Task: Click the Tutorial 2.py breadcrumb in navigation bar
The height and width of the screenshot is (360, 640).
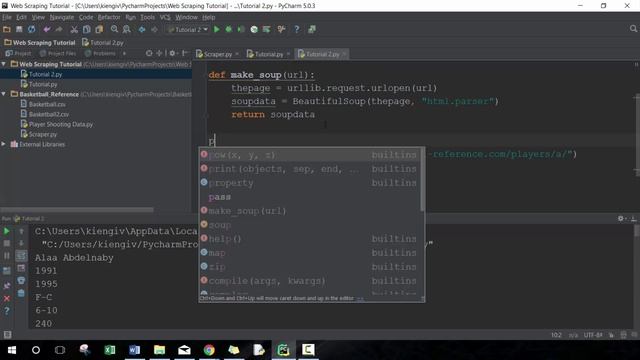Action: point(102,42)
